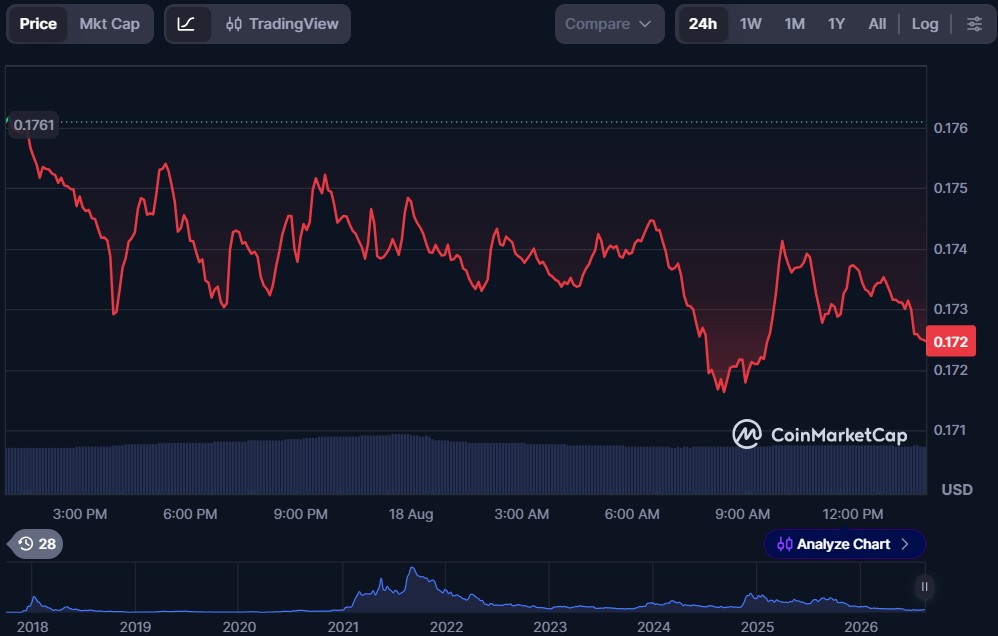
Task: Open the TradingView candlestick chart mode
Action: pos(283,24)
